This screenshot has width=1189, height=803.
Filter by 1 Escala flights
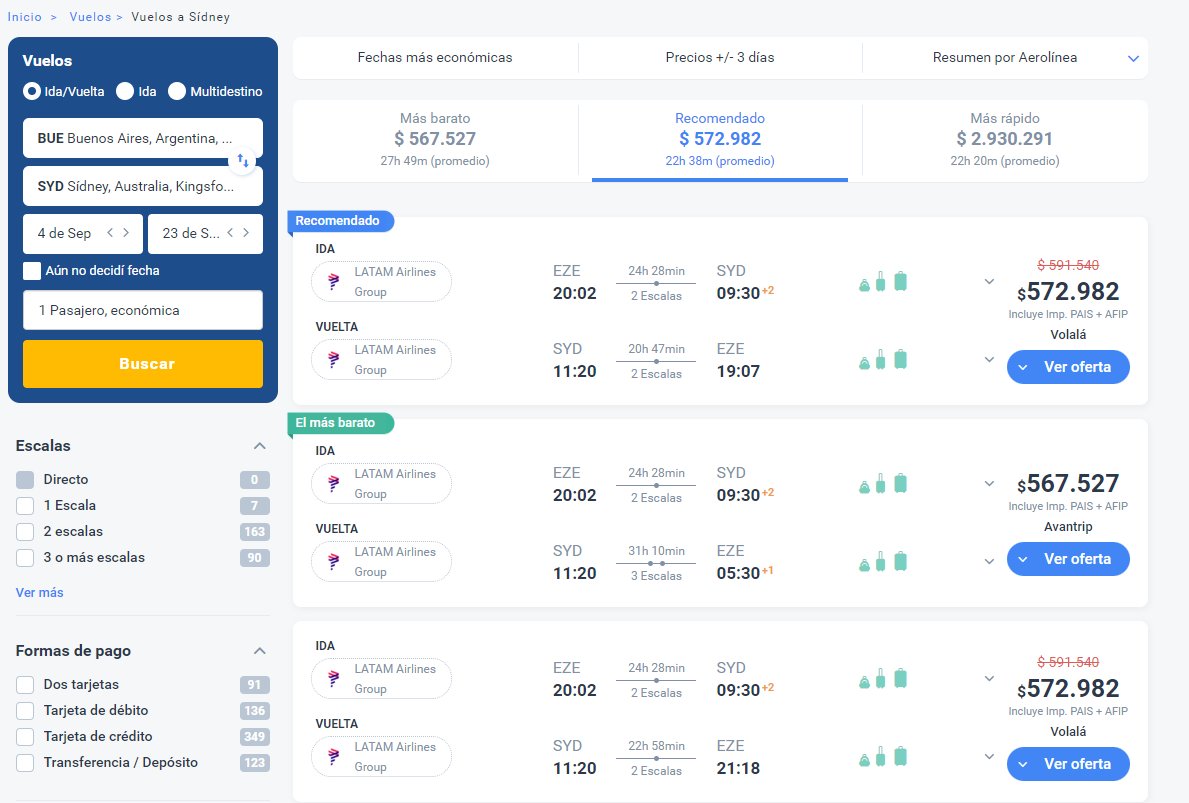pyautogui.click(x=25, y=506)
